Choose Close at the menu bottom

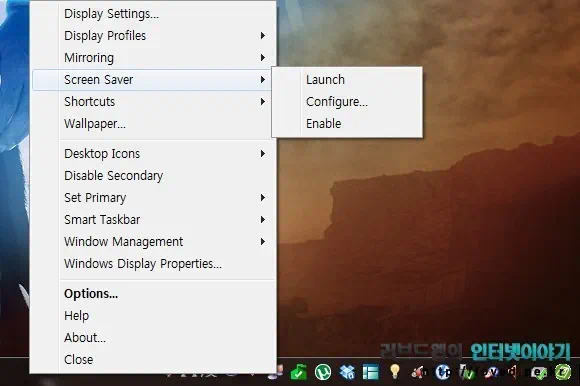click(x=153, y=359)
